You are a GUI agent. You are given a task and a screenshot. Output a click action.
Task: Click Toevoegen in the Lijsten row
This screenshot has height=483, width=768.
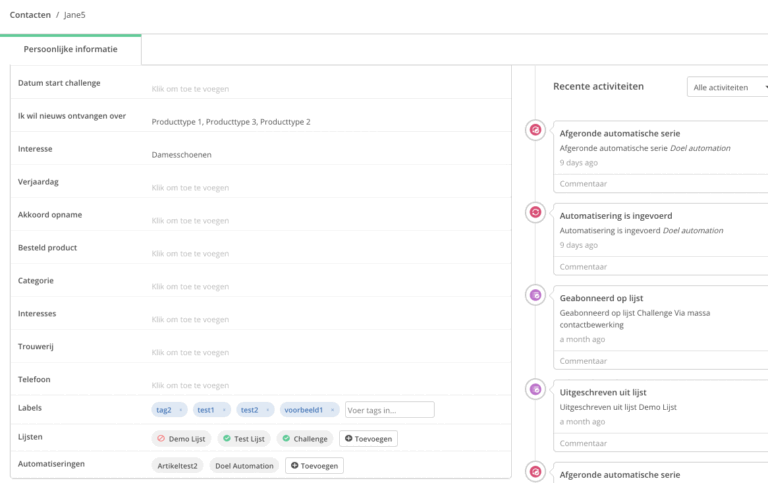click(368, 438)
